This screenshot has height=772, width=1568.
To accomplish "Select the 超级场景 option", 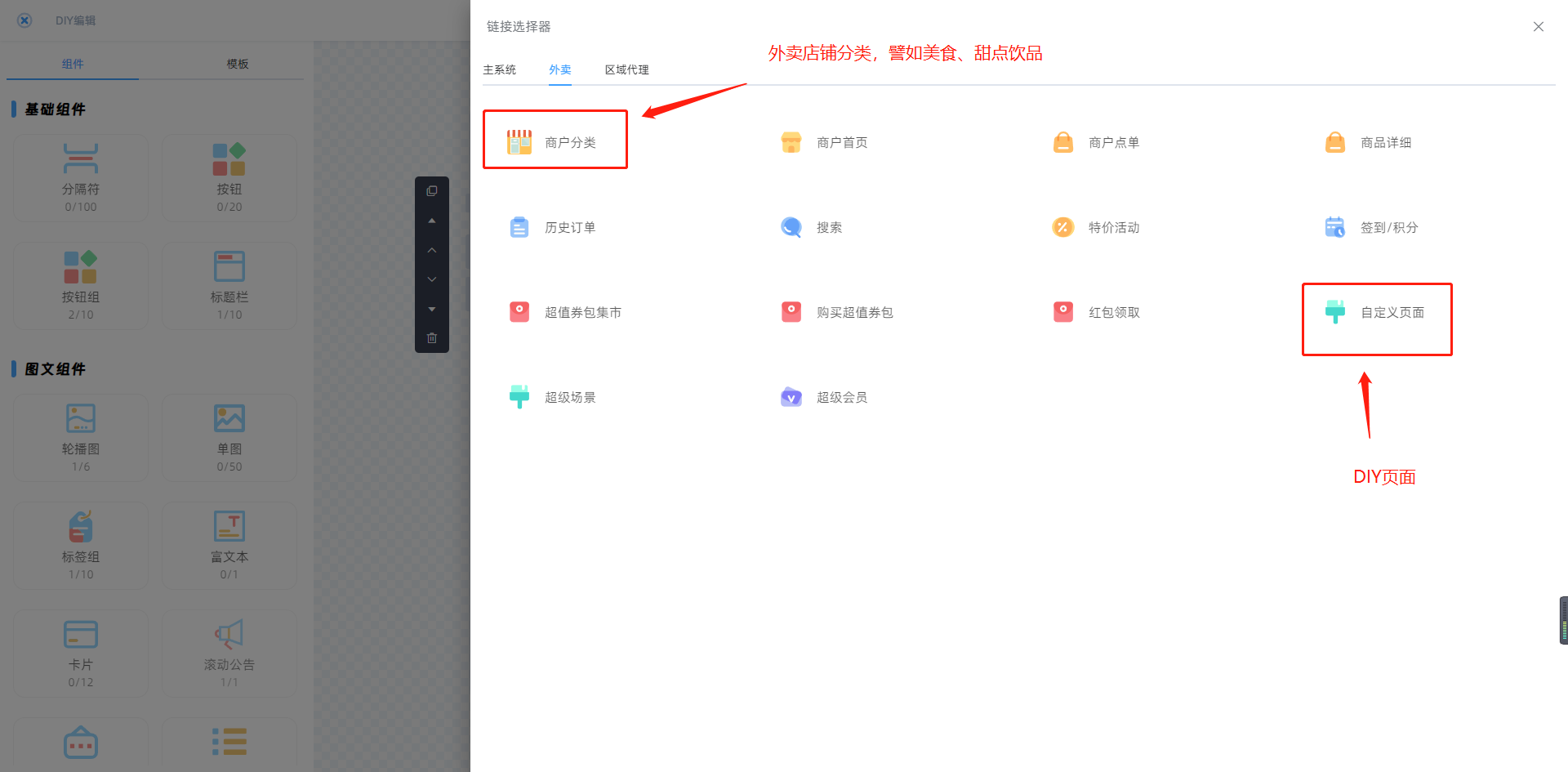I will (570, 397).
